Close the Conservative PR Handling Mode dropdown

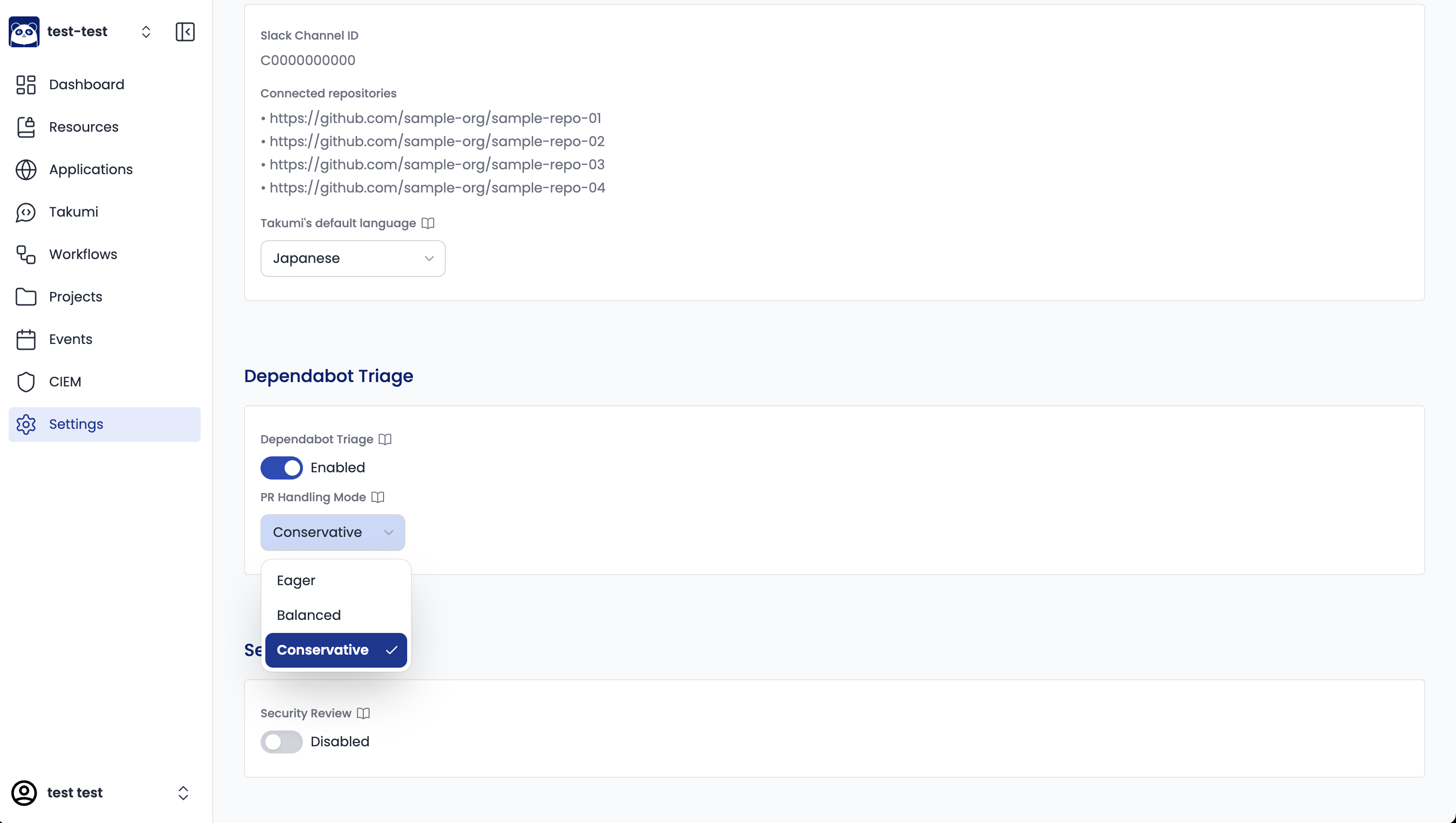[x=332, y=533]
